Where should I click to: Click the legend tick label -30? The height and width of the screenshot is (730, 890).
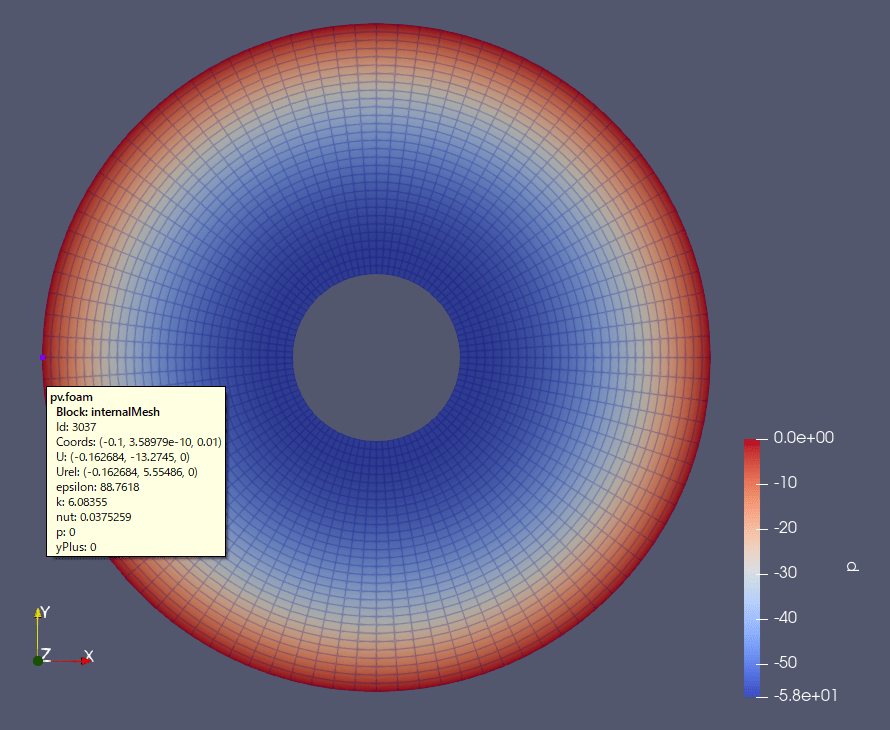pos(786,573)
